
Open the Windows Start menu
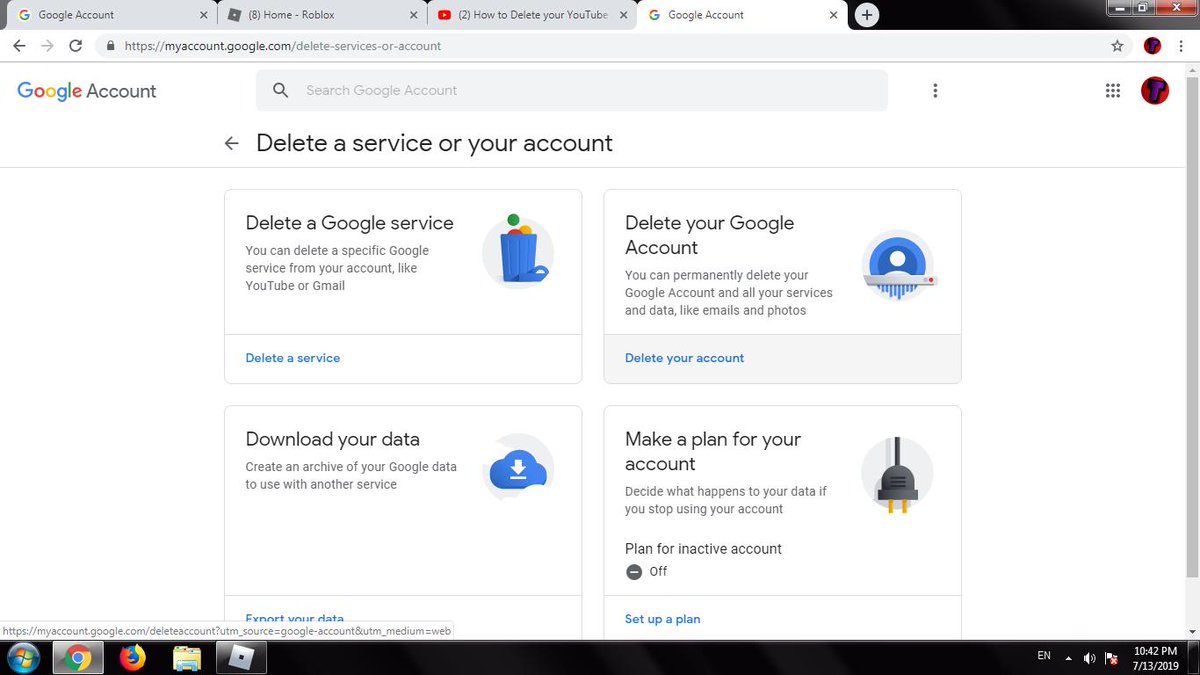coord(22,657)
